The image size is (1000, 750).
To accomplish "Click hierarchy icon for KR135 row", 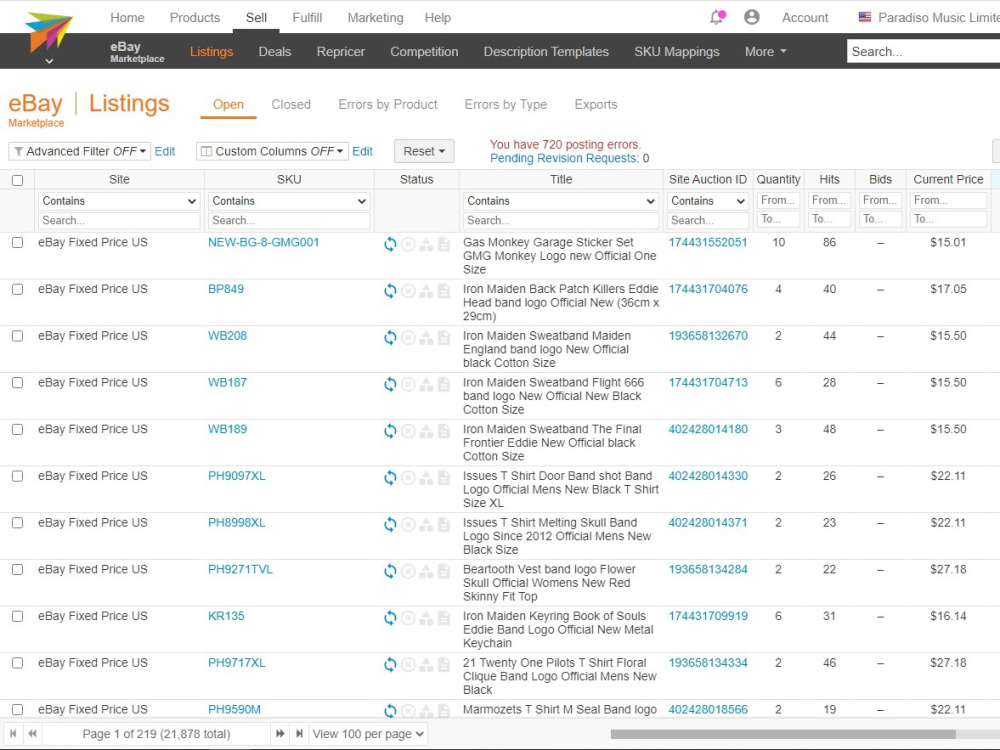I will tap(426, 617).
